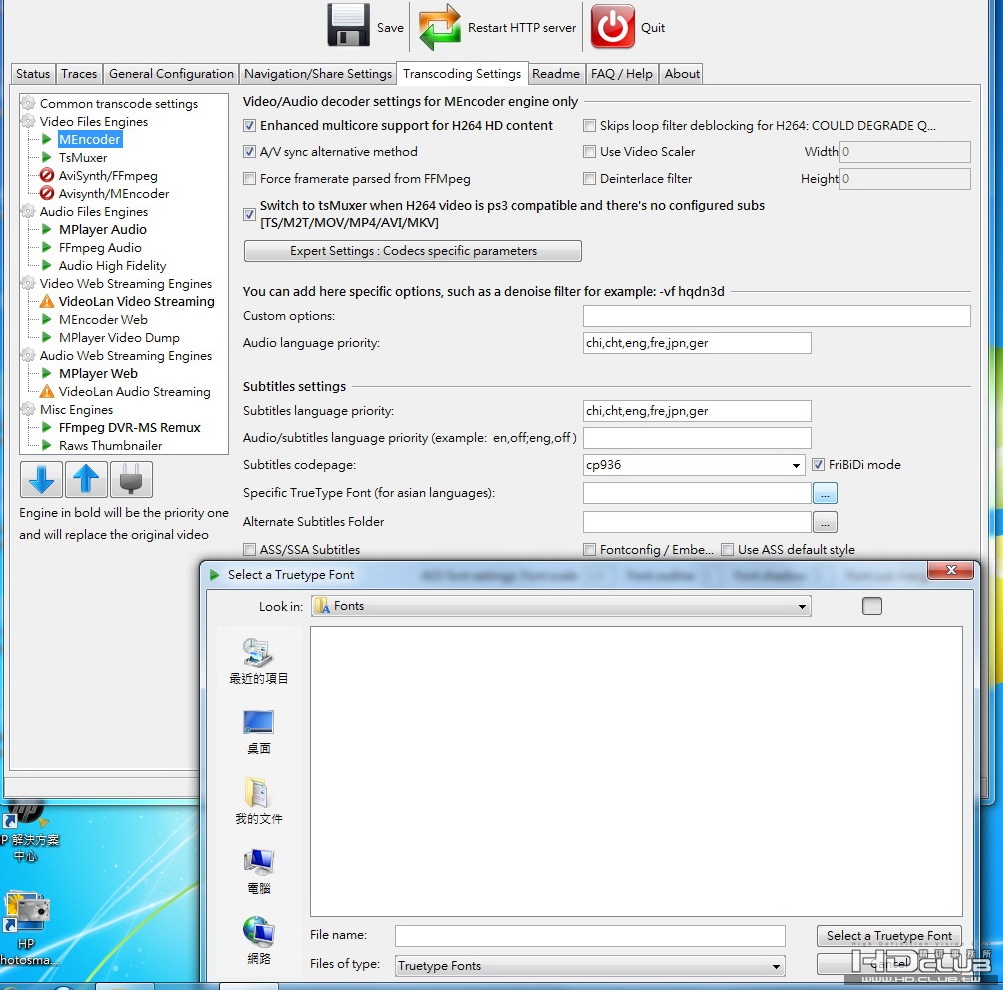
Task: Open recent items place in font dialog
Action: click(258, 661)
